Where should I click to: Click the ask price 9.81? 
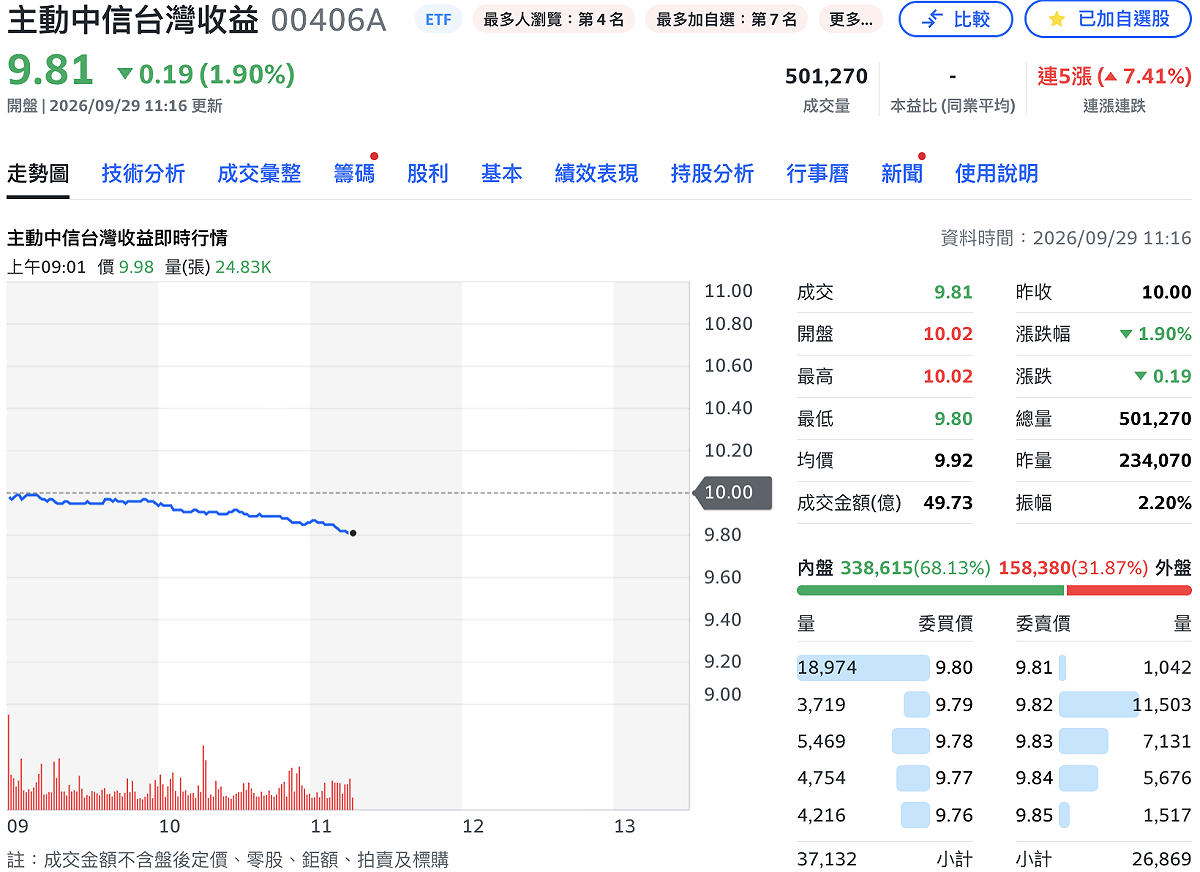pyautogui.click(x=1034, y=667)
